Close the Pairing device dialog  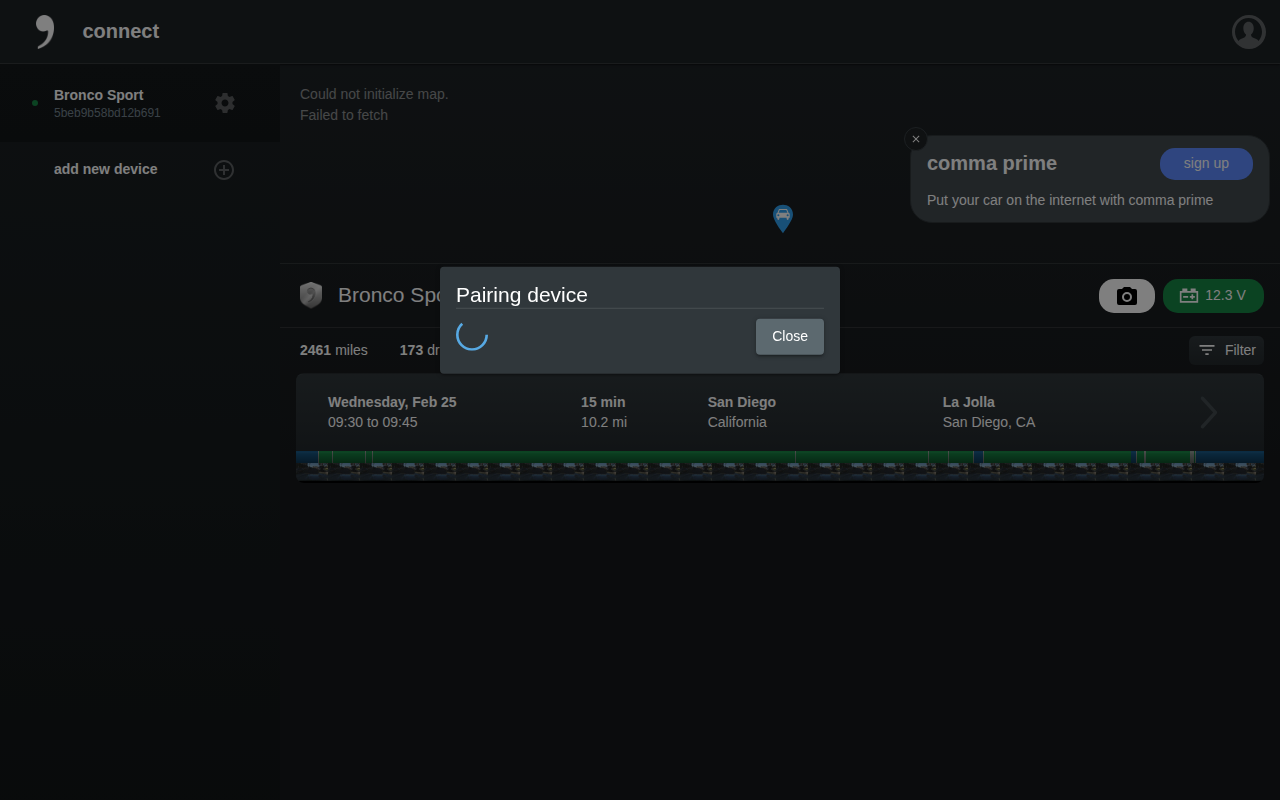[x=789, y=336]
